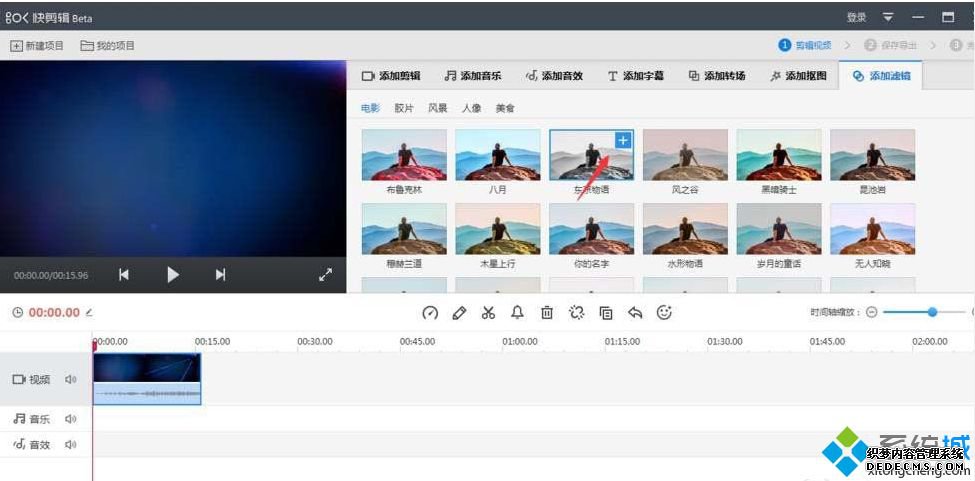This screenshot has height=481, width=975.
Task: Click the 音乐 track label
Action: (x=40, y=419)
